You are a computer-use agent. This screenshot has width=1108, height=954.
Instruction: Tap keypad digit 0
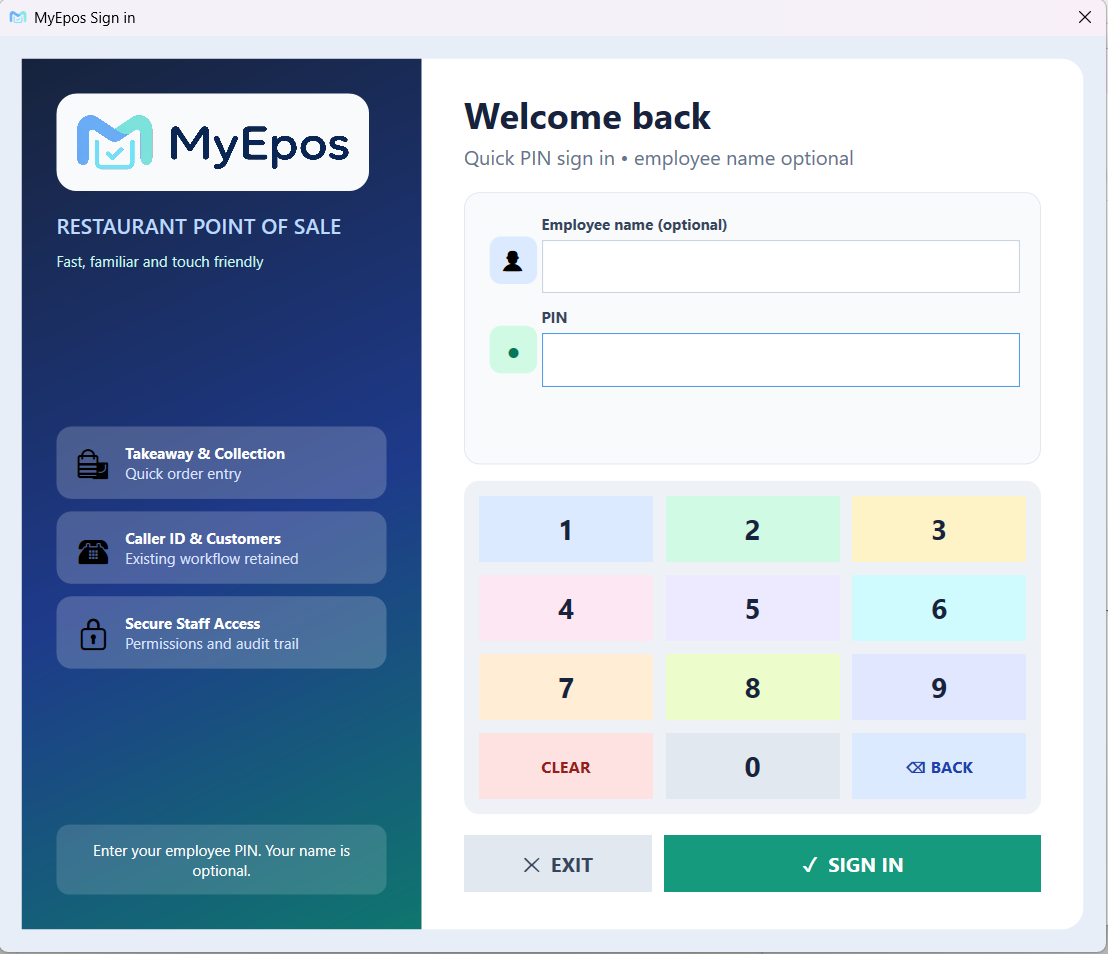pyautogui.click(x=753, y=766)
